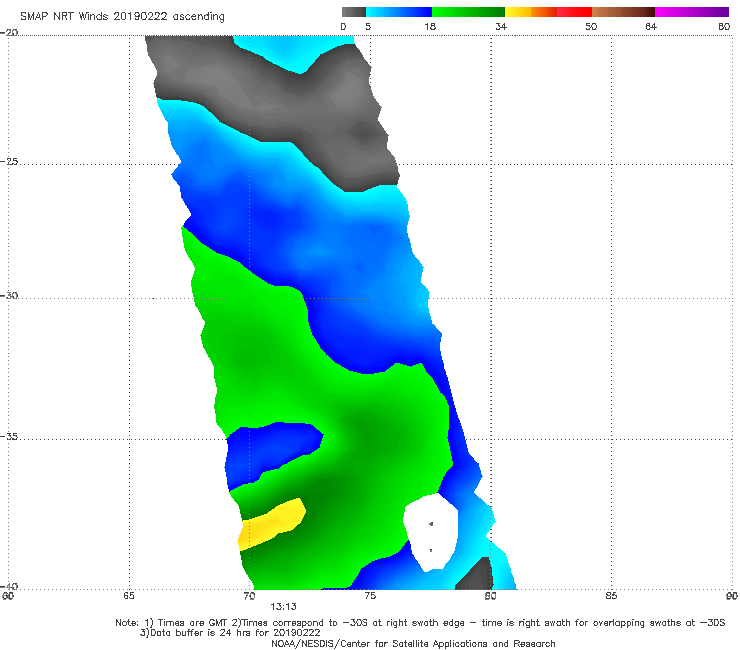
Task: Click the longitude label '65'
Action: click(x=129, y=596)
